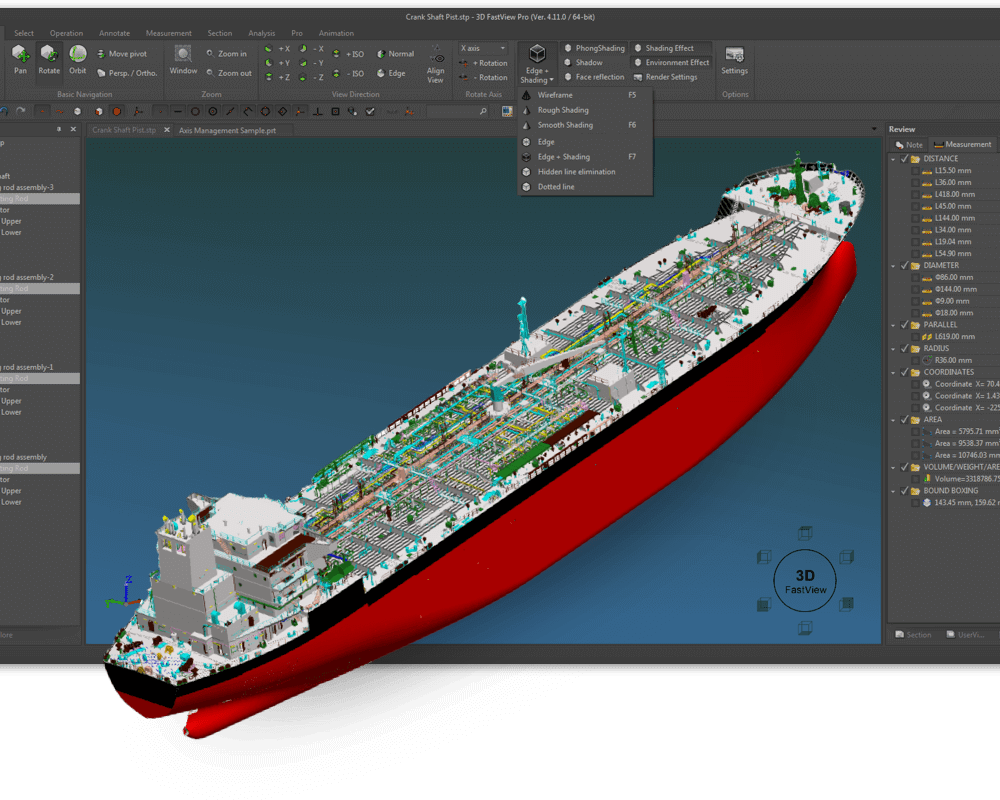Screen dimensions: 1000x800
Task: Switch to Axis Management Sample.prt tab
Action: [228, 130]
